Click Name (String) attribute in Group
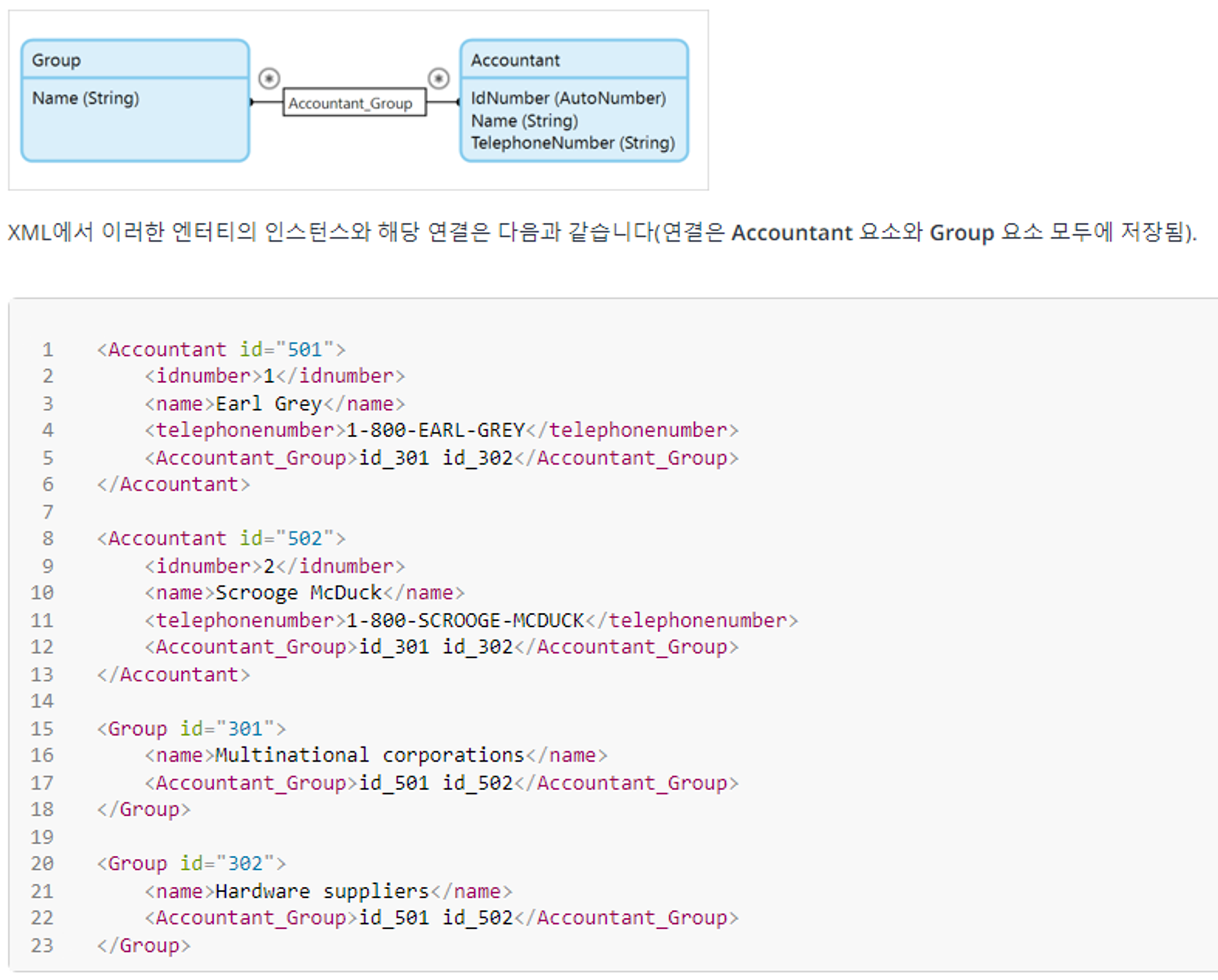 click(86, 98)
